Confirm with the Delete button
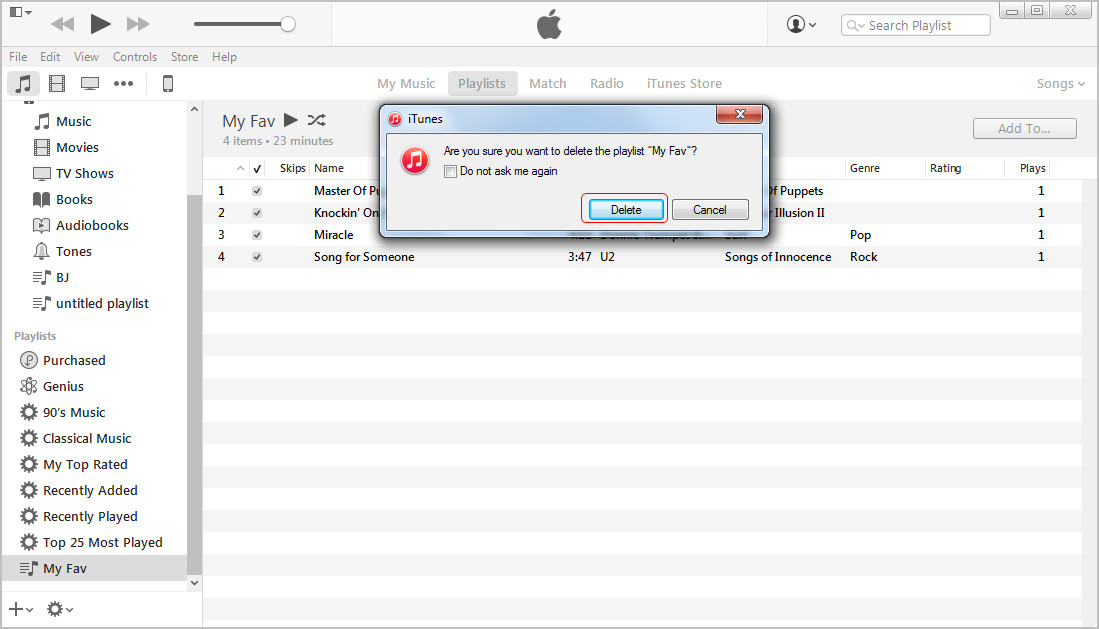 click(x=626, y=210)
